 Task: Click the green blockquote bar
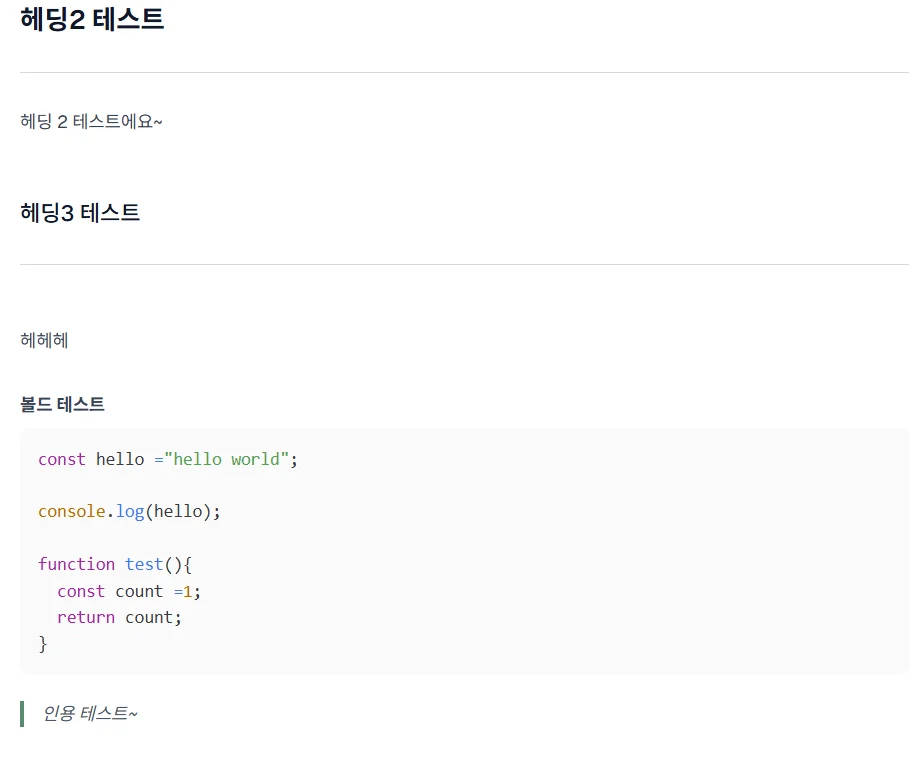point(22,713)
